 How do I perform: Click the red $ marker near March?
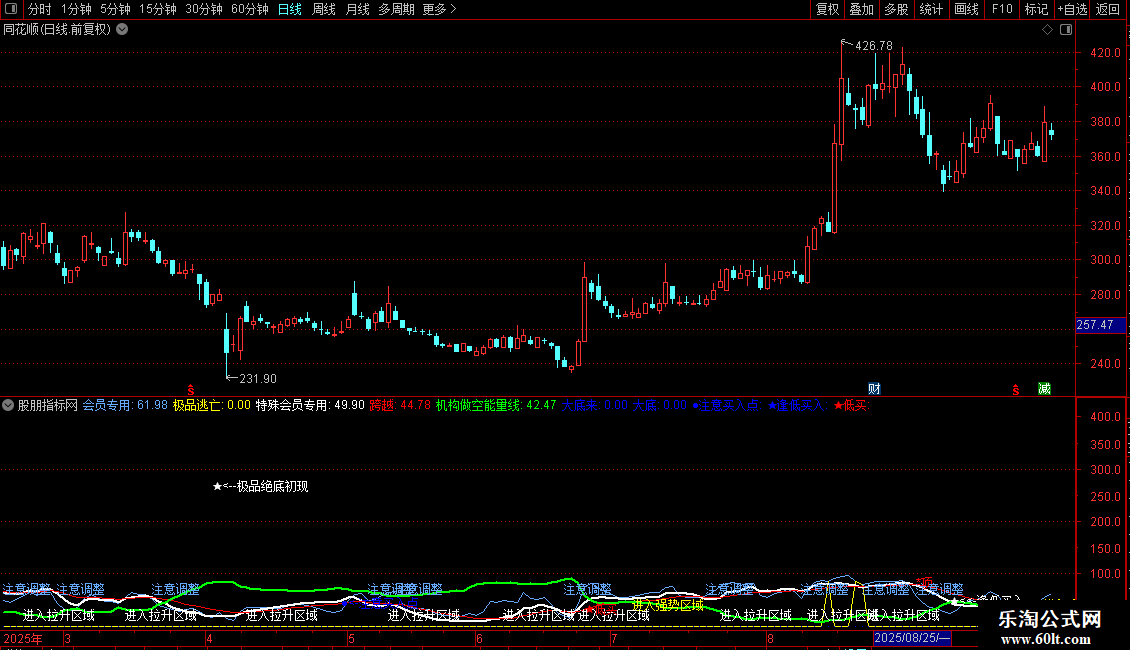[x=191, y=390]
